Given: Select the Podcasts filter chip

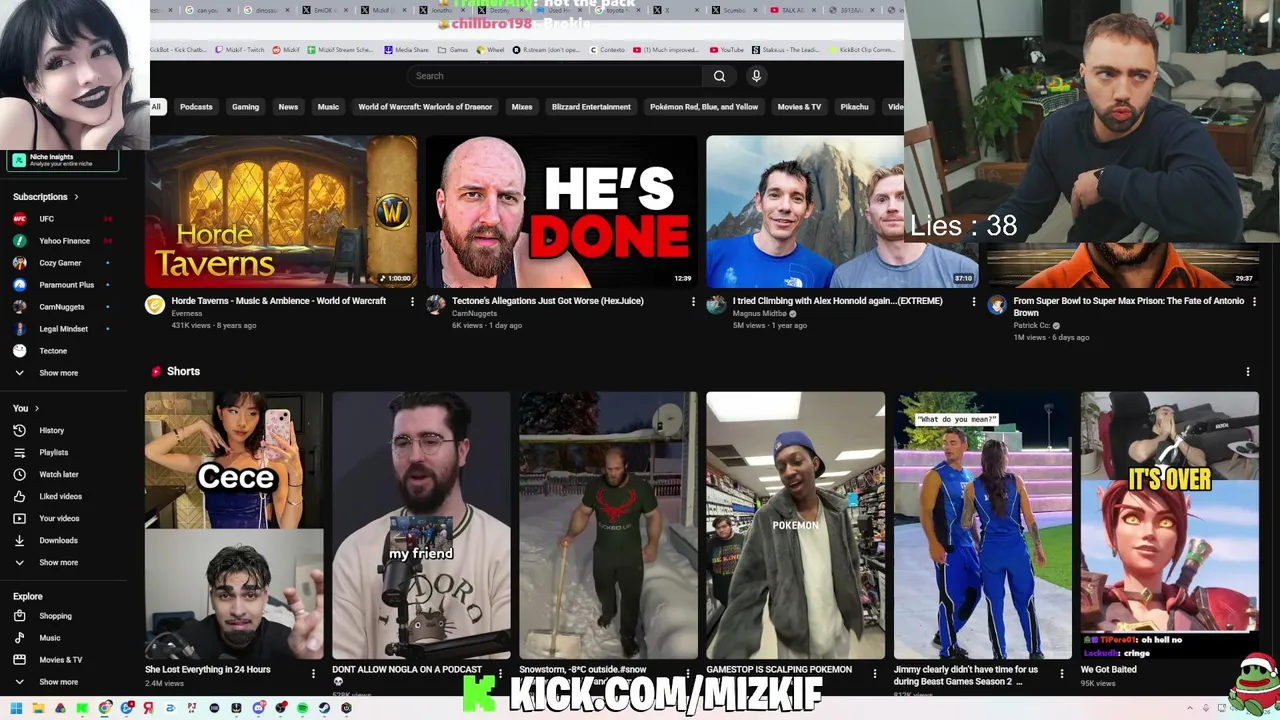Looking at the screenshot, I should click(196, 107).
